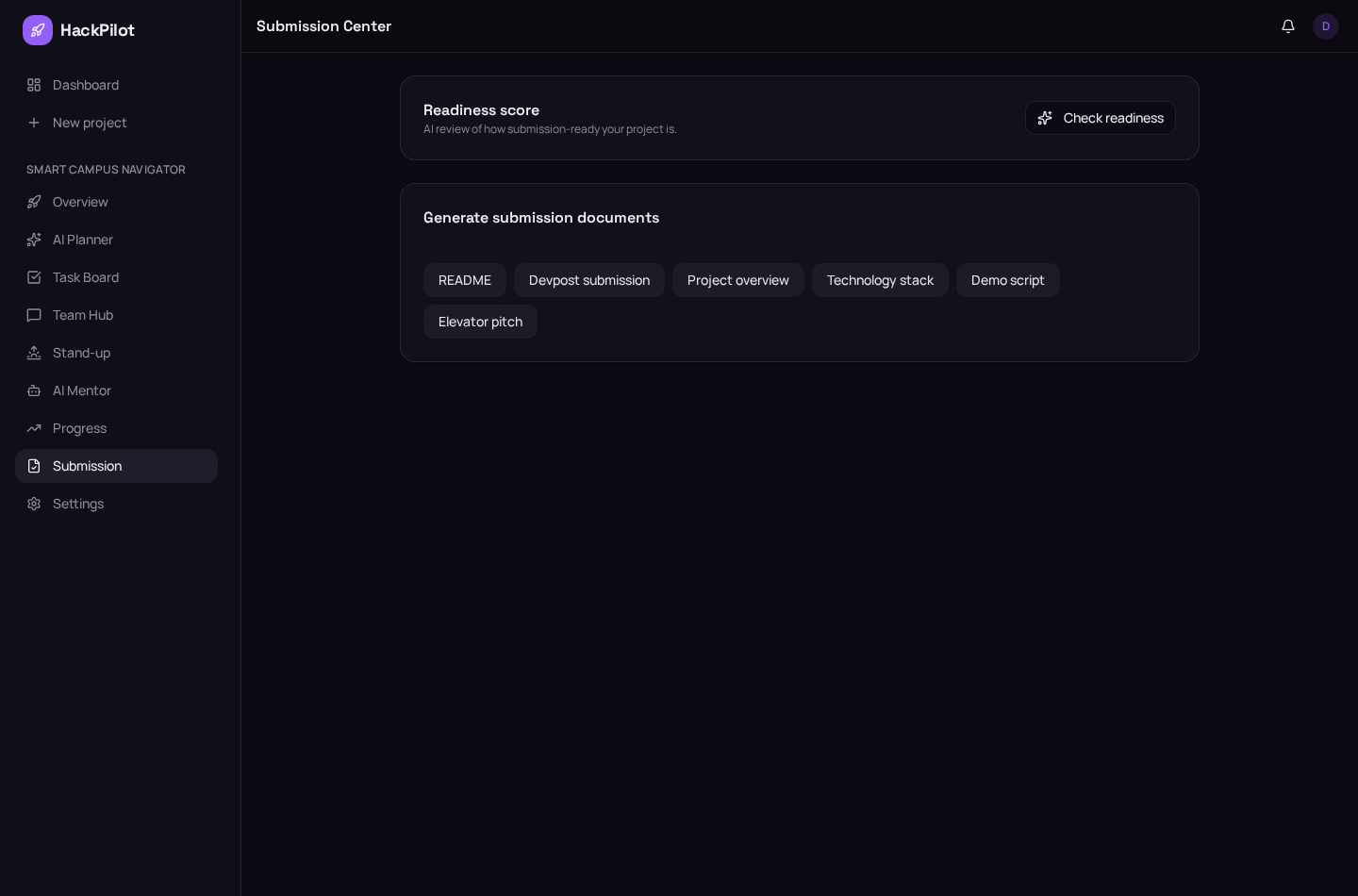The width and height of the screenshot is (1358, 896).
Task: Open the user avatar D menu
Action: [x=1326, y=26]
